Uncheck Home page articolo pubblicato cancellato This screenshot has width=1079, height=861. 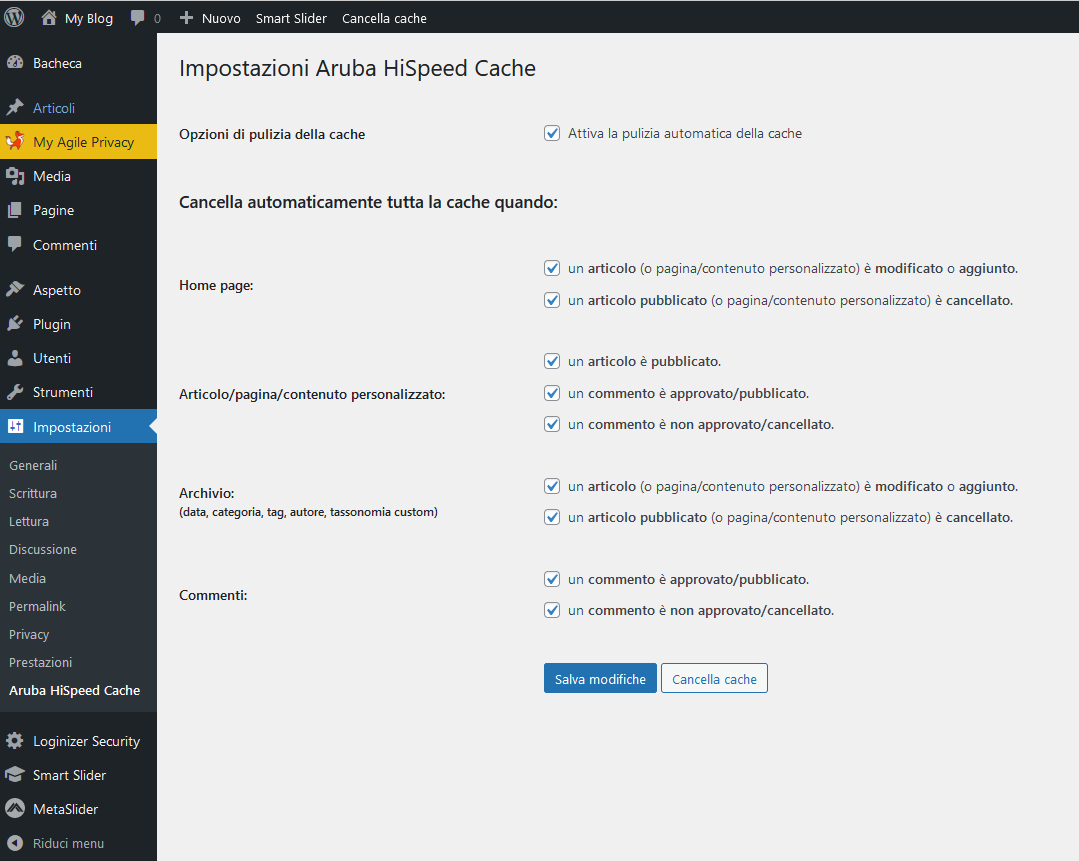click(x=552, y=300)
